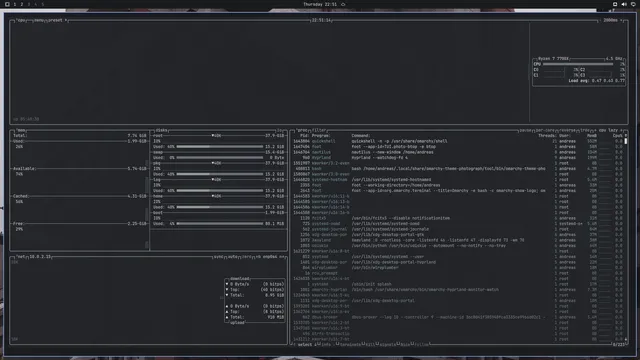Adjust the 2000ms update interval control
The width and height of the screenshot is (640, 360).
pos(611,20)
